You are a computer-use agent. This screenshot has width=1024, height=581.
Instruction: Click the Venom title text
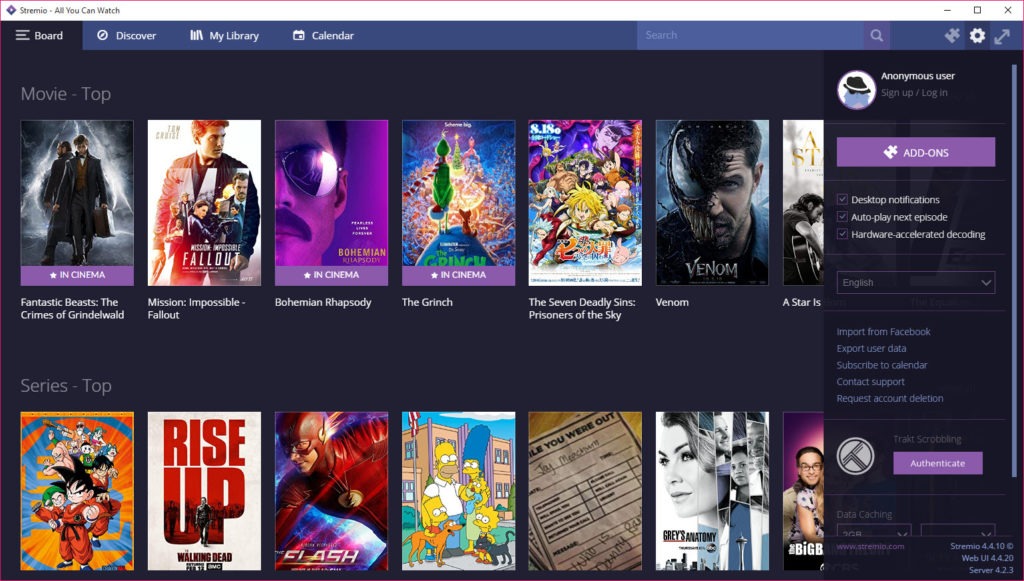coord(672,302)
